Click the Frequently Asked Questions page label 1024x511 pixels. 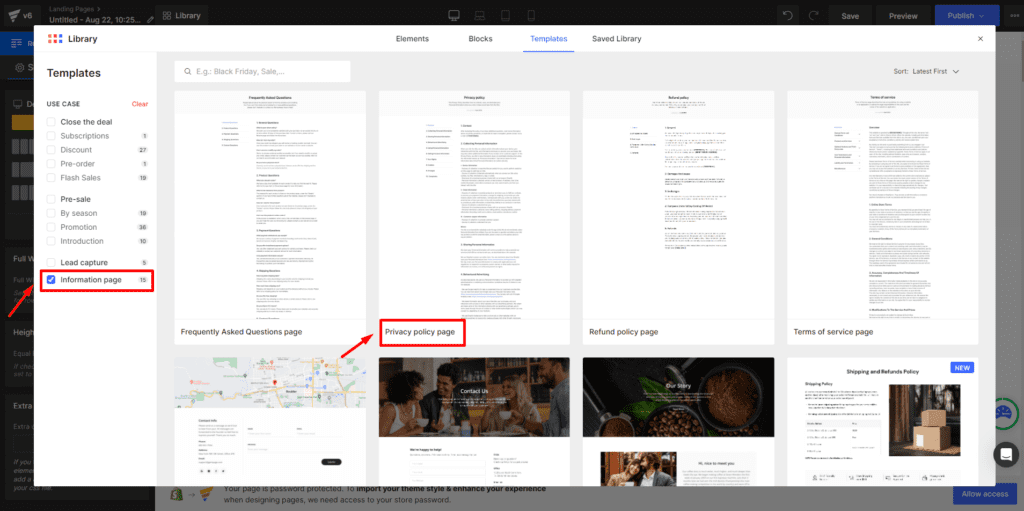pos(242,332)
